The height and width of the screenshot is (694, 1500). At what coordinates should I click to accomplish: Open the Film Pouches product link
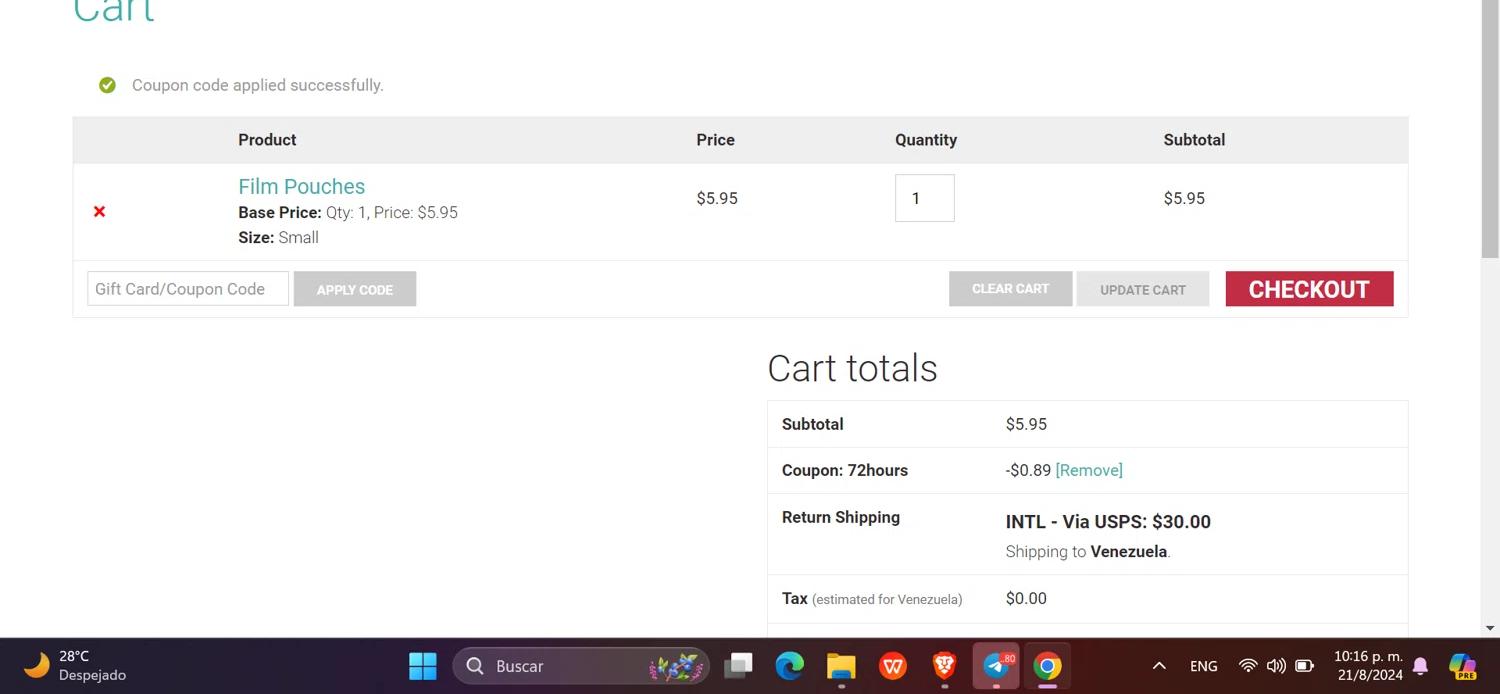click(x=301, y=186)
